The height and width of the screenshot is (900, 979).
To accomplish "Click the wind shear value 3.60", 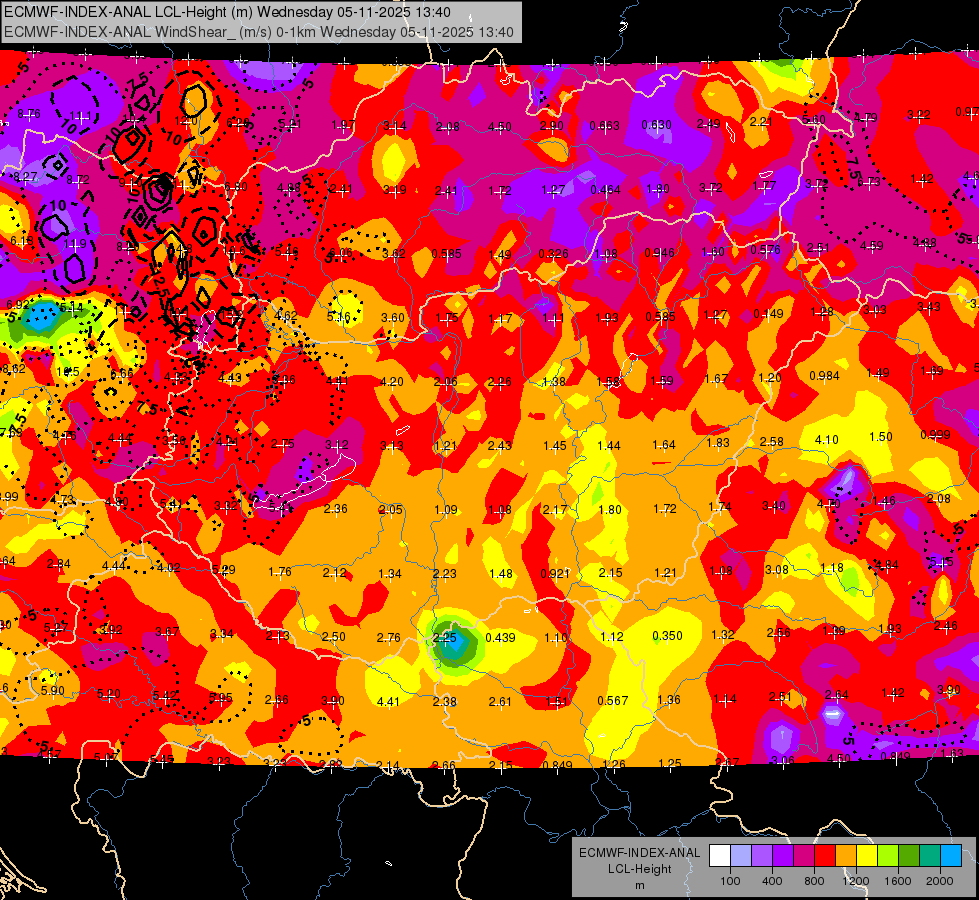I will [x=393, y=318].
